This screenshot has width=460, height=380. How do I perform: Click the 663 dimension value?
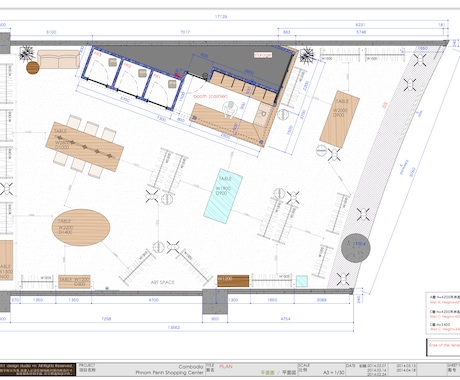tap(286, 32)
